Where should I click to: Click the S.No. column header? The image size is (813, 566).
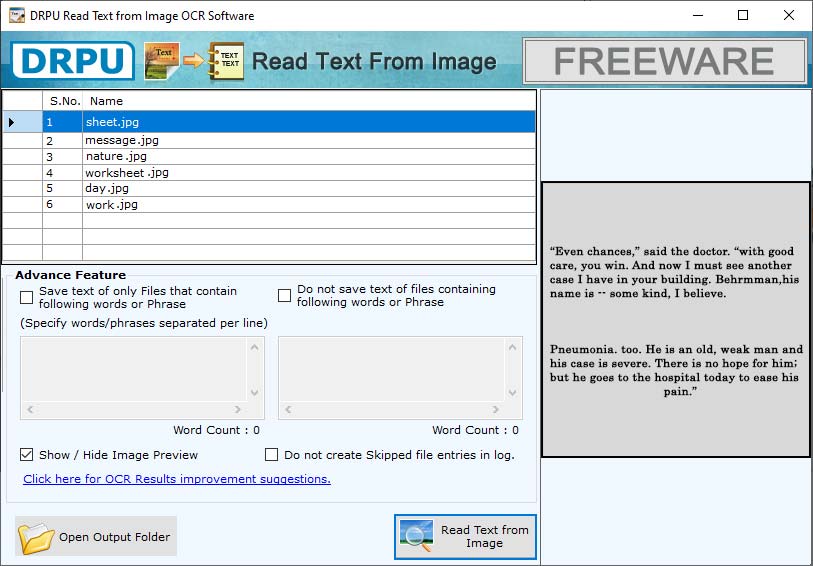(x=63, y=101)
